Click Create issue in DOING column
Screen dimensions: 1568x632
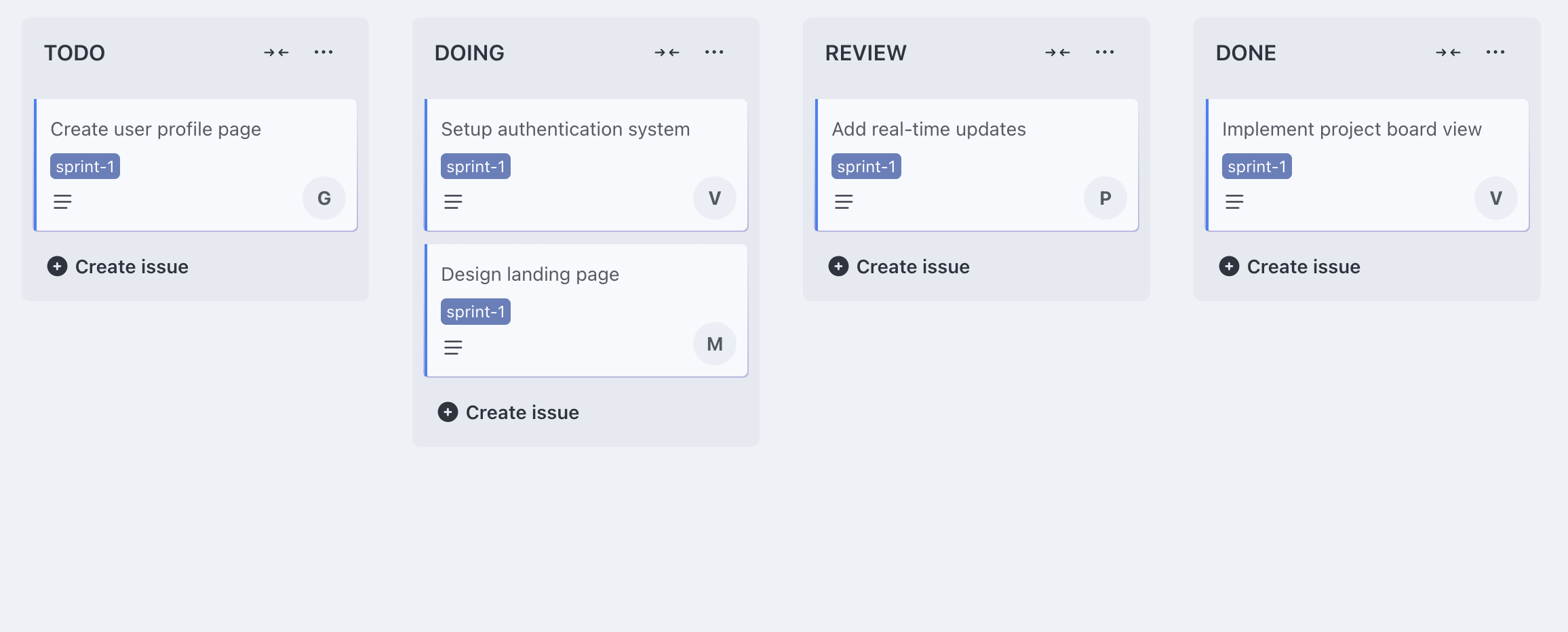(x=509, y=412)
